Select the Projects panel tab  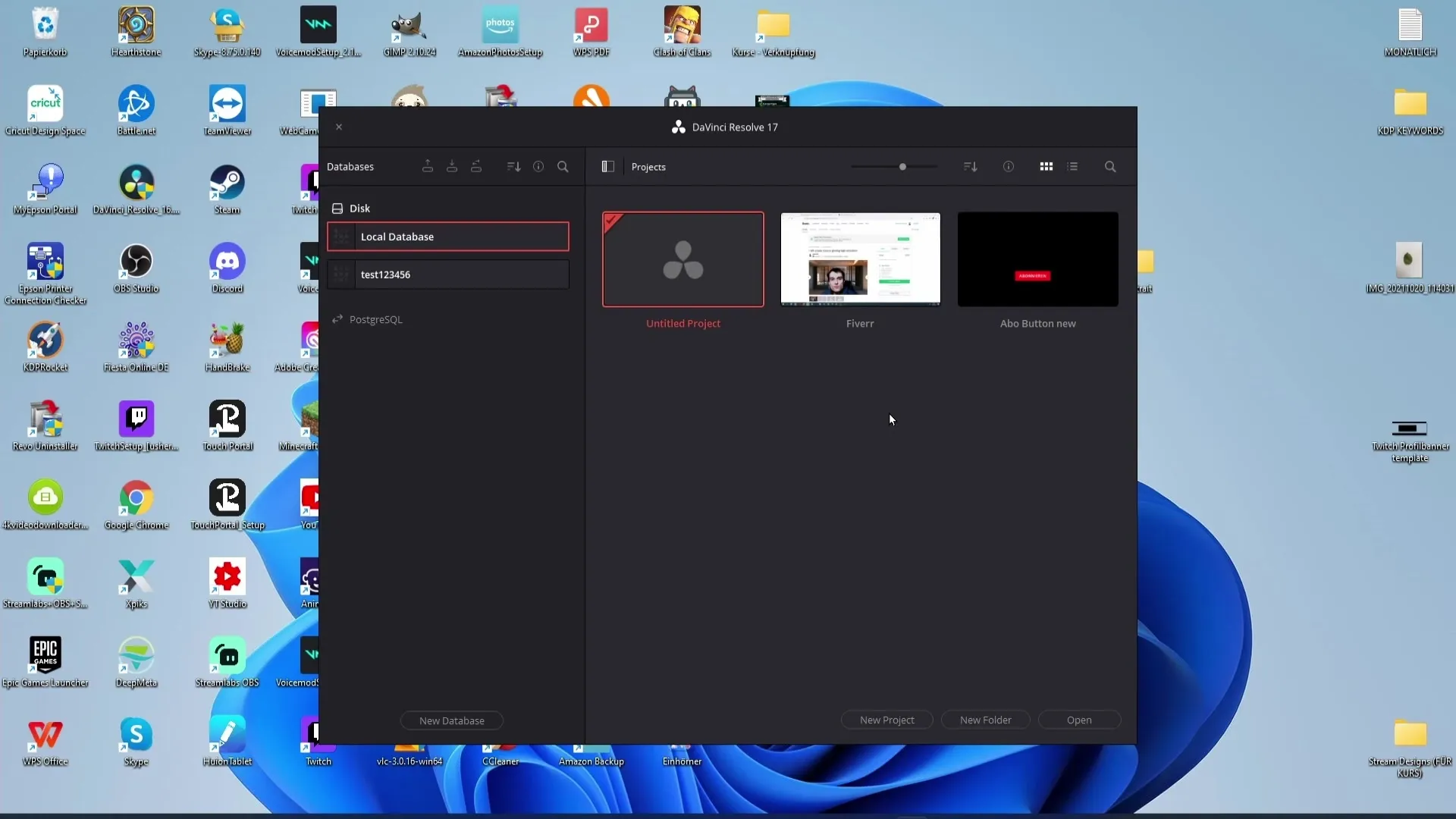[649, 166]
